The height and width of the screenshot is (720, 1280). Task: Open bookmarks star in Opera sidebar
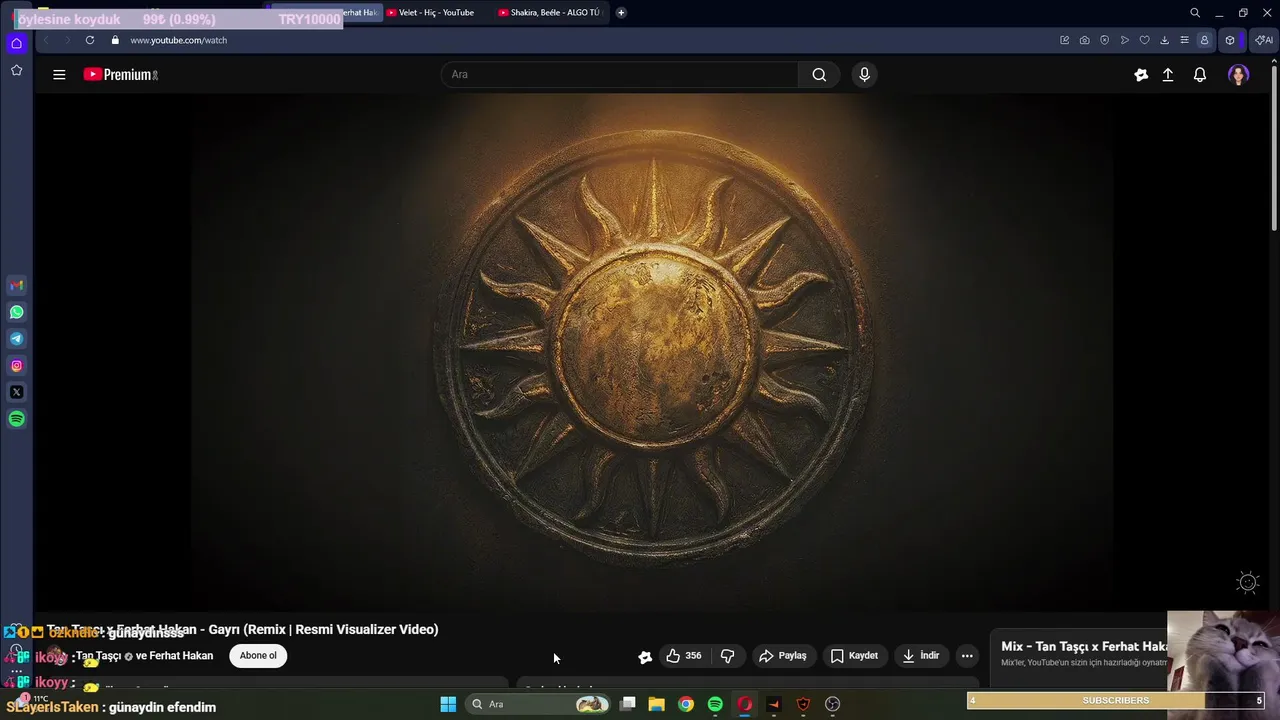coord(16,70)
